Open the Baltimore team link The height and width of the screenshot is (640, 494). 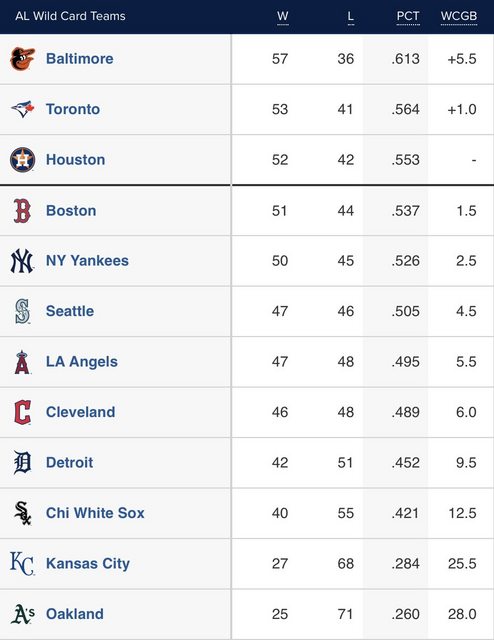click(x=80, y=59)
